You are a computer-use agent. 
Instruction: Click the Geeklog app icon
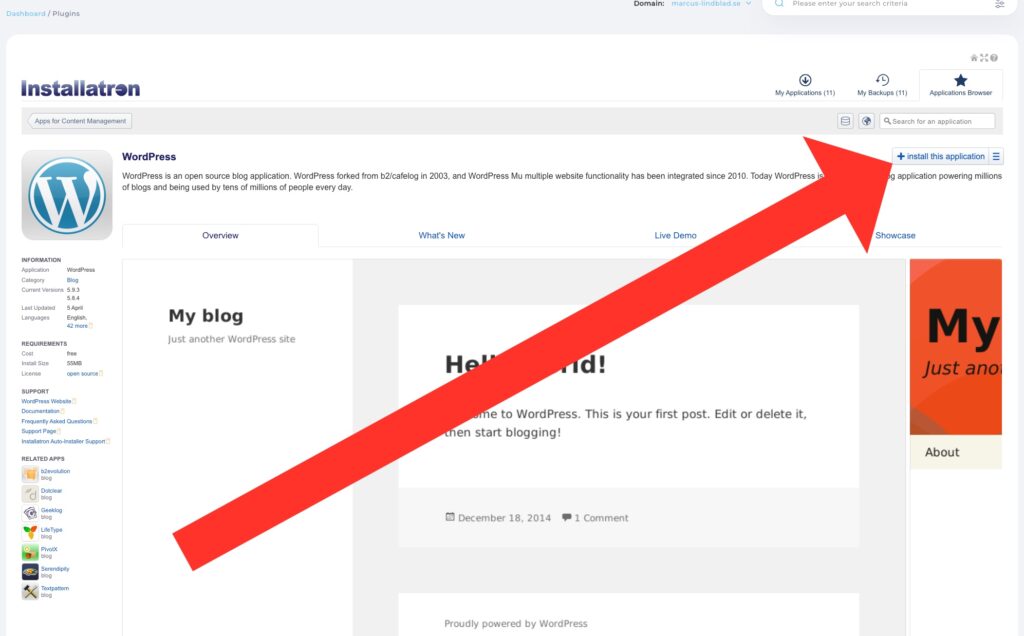pyautogui.click(x=30, y=513)
